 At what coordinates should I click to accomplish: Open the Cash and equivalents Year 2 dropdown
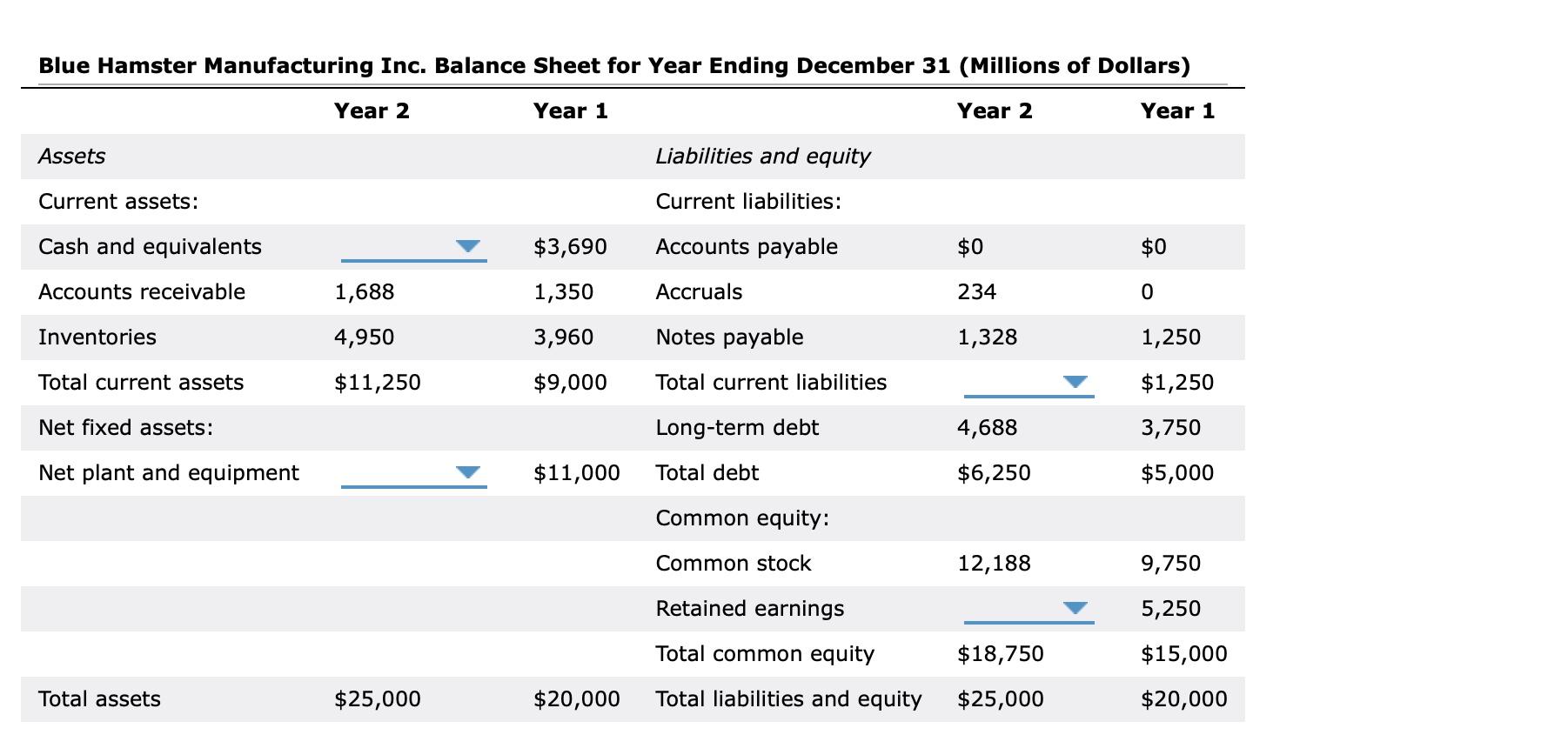[468, 246]
